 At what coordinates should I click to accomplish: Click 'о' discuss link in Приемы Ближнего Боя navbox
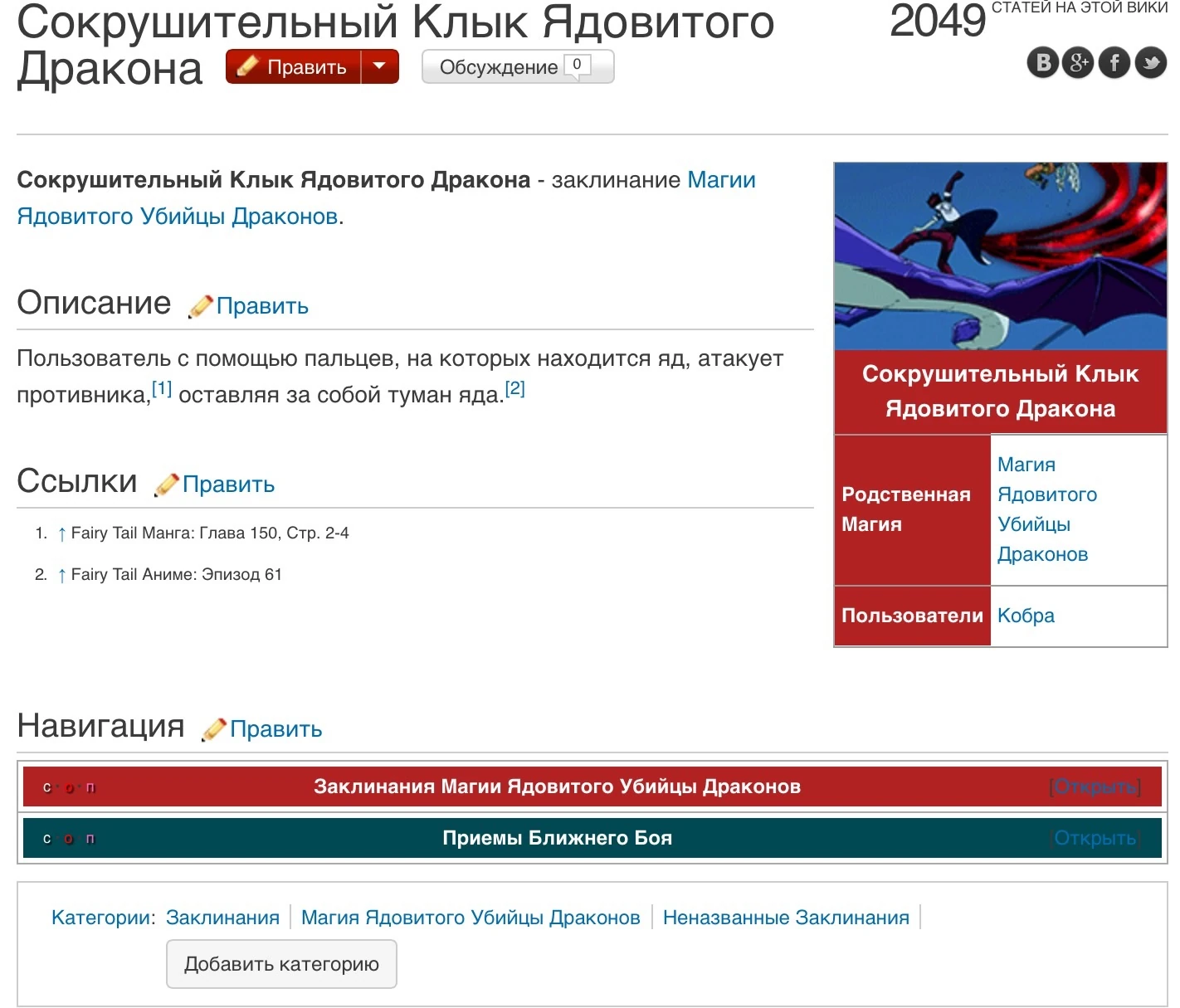(x=69, y=839)
